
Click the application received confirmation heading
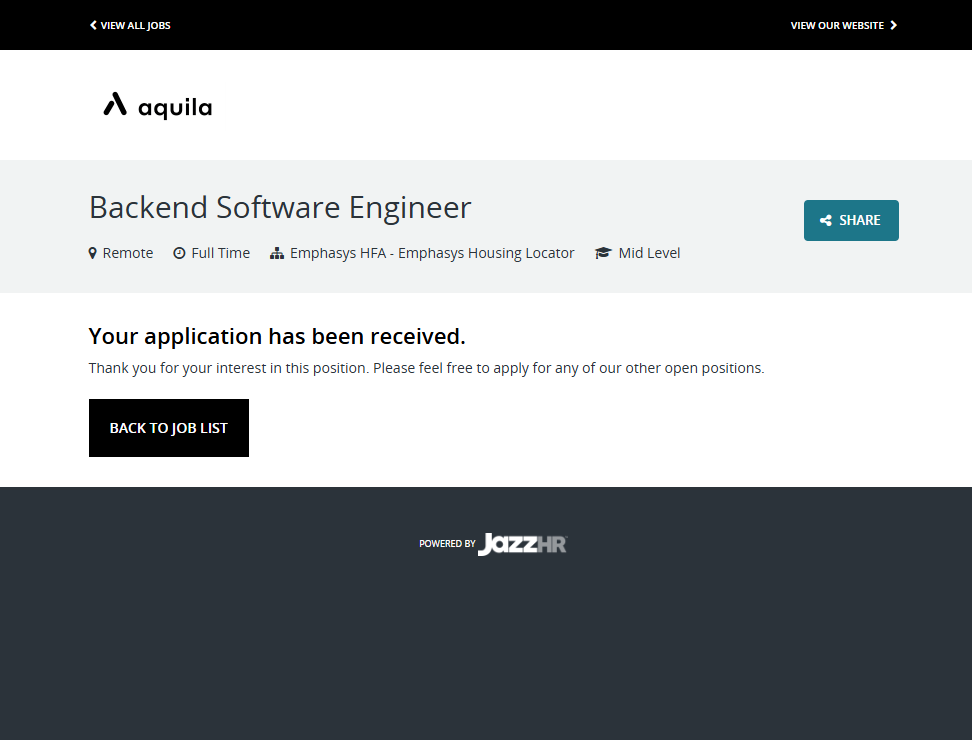tap(277, 336)
